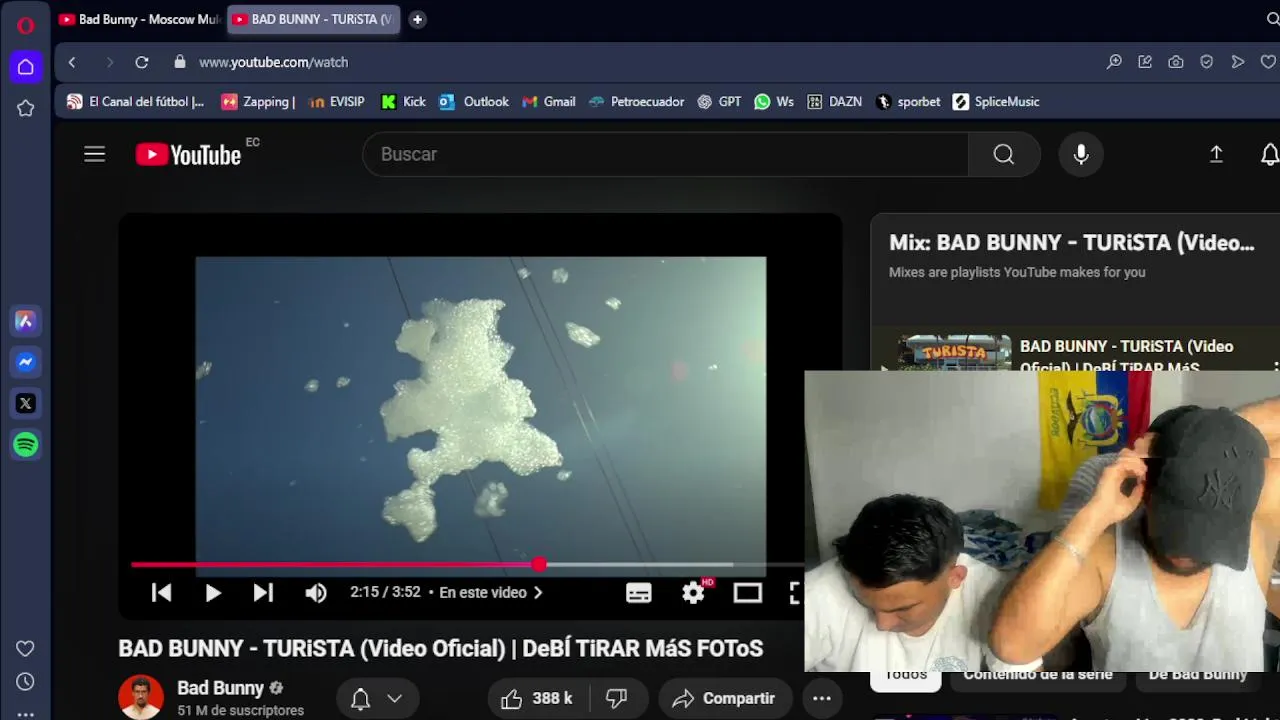
Task: Click the Buscar search field
Action: pyautogui.click(x=665, y=154)
